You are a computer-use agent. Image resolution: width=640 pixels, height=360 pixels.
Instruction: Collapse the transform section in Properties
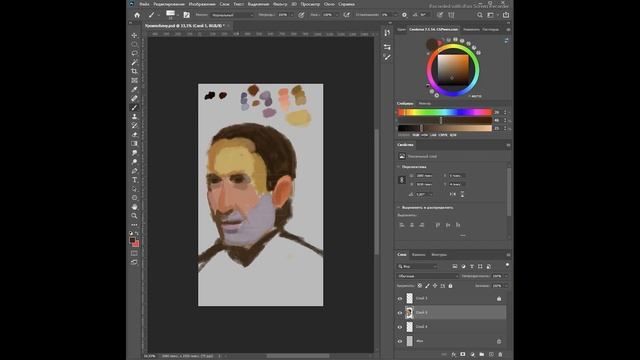(x=399, y=167)
